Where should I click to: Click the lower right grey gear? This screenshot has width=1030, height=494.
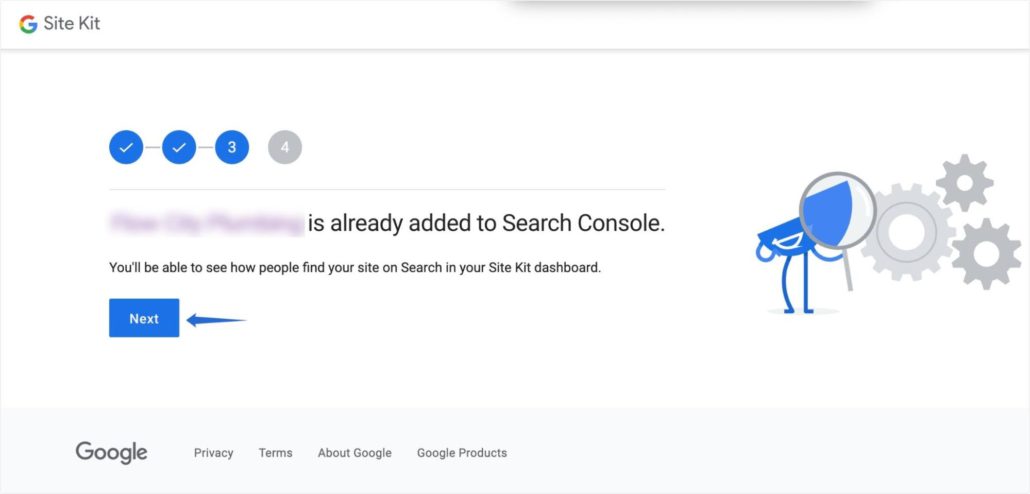[986, 254]
